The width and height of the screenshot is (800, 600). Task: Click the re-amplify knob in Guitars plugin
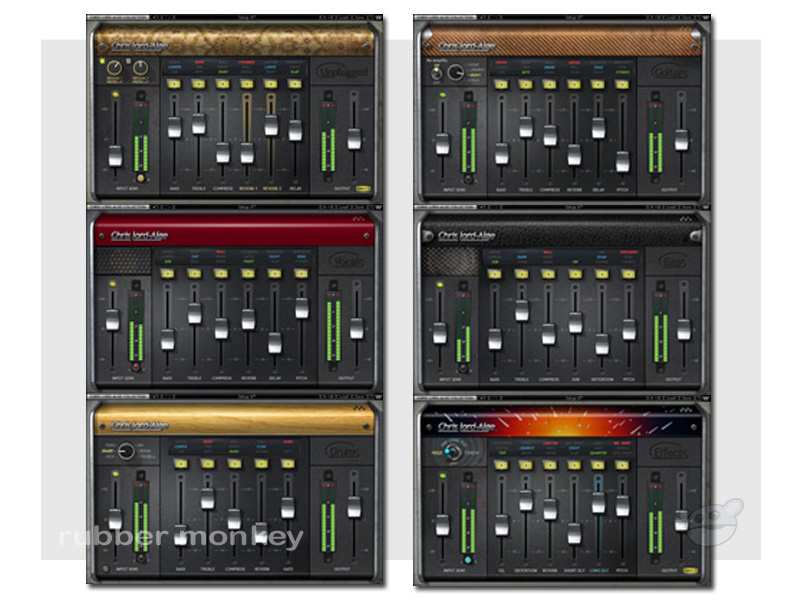[x=455, y=73]
